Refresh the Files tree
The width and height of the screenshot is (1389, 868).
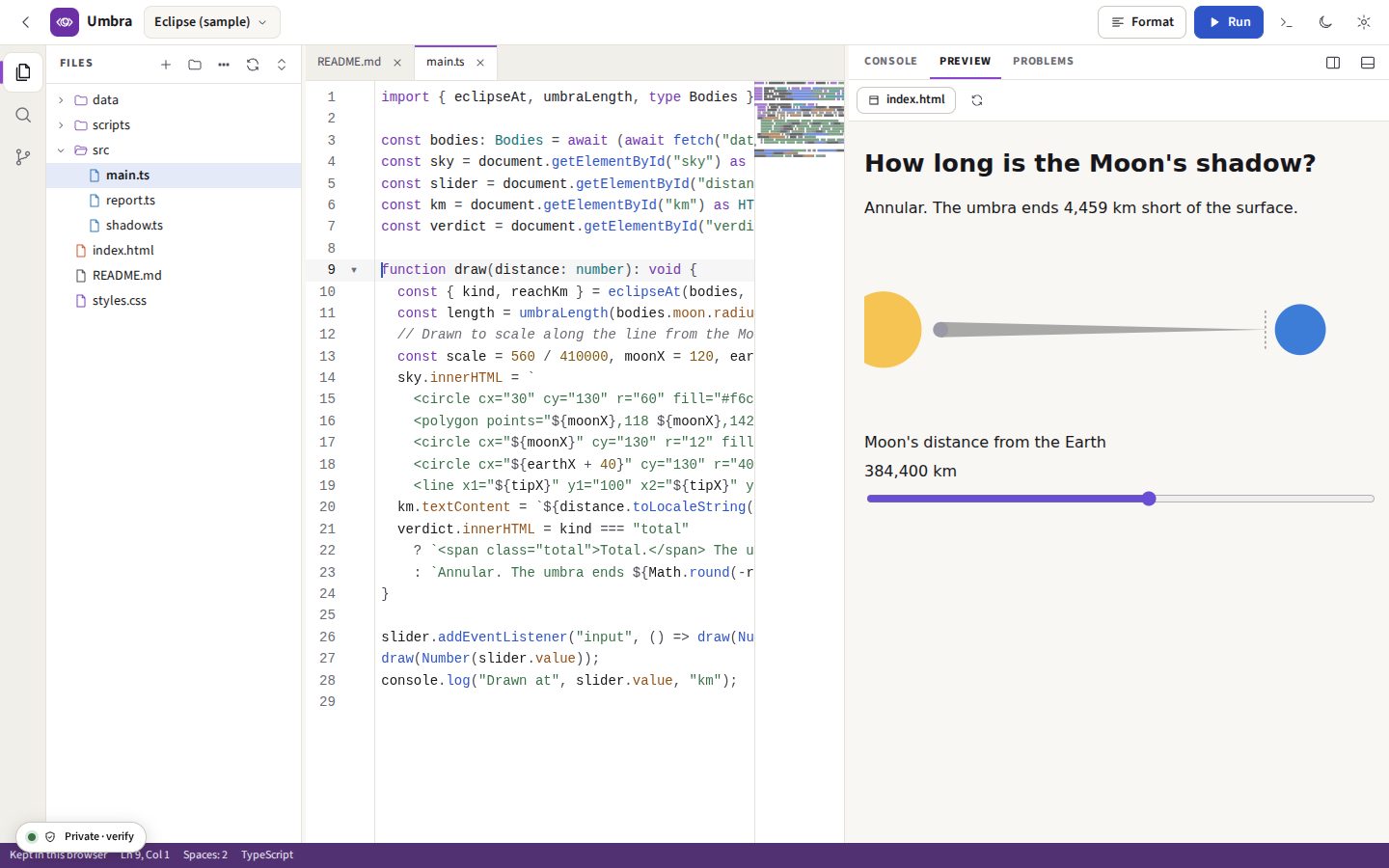tap(253, 65)
